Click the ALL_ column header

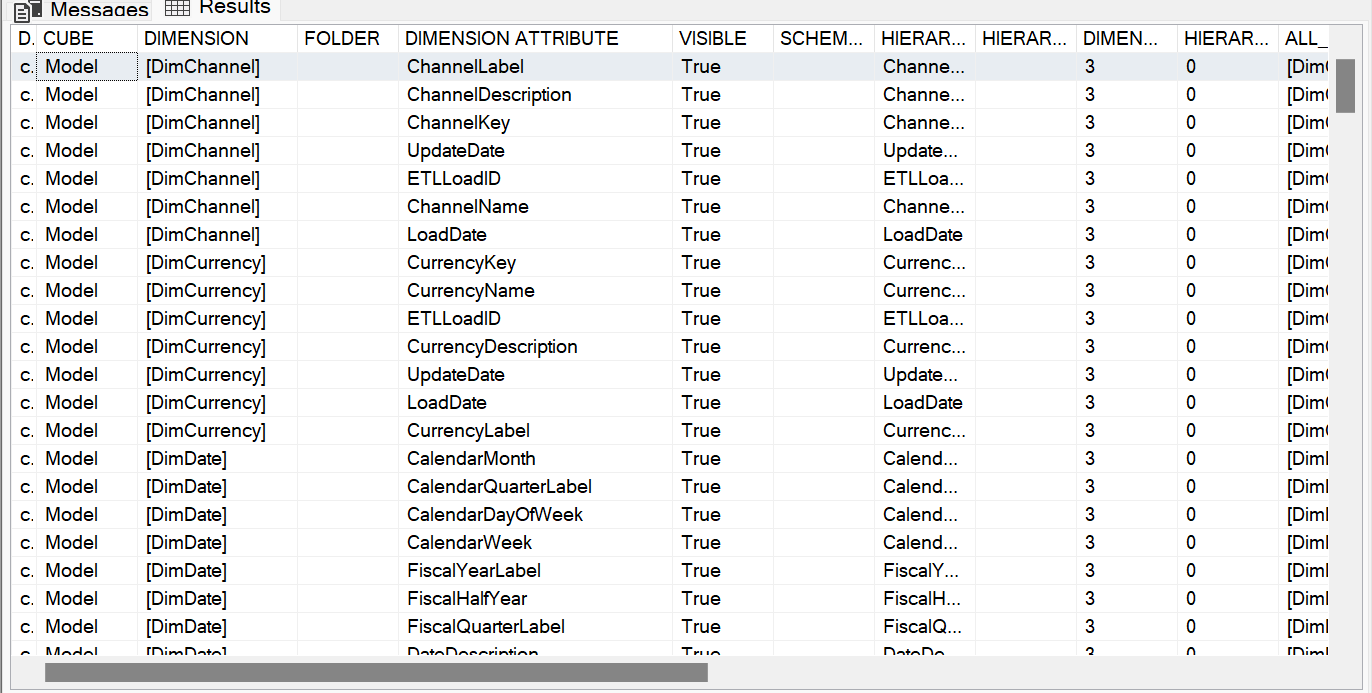[x=1304, y=39]
